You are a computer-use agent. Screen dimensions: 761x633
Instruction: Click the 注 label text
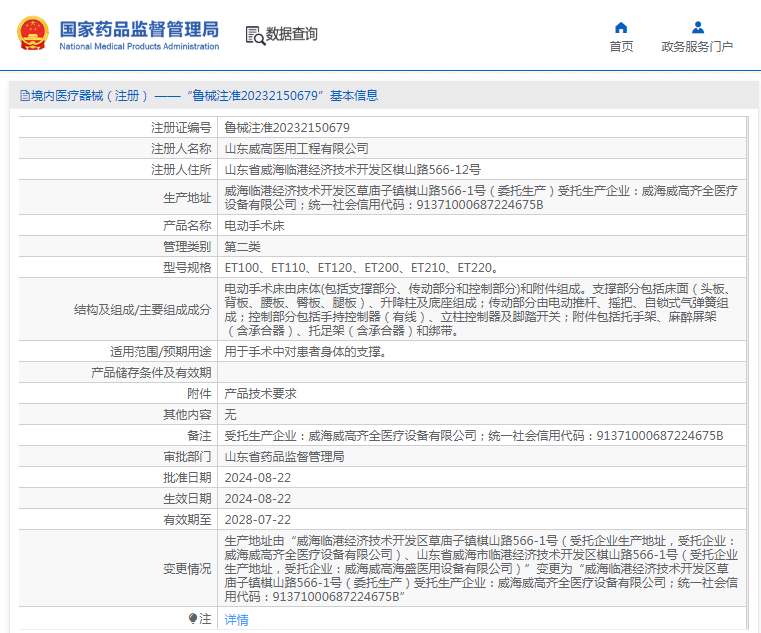[205, 619]
